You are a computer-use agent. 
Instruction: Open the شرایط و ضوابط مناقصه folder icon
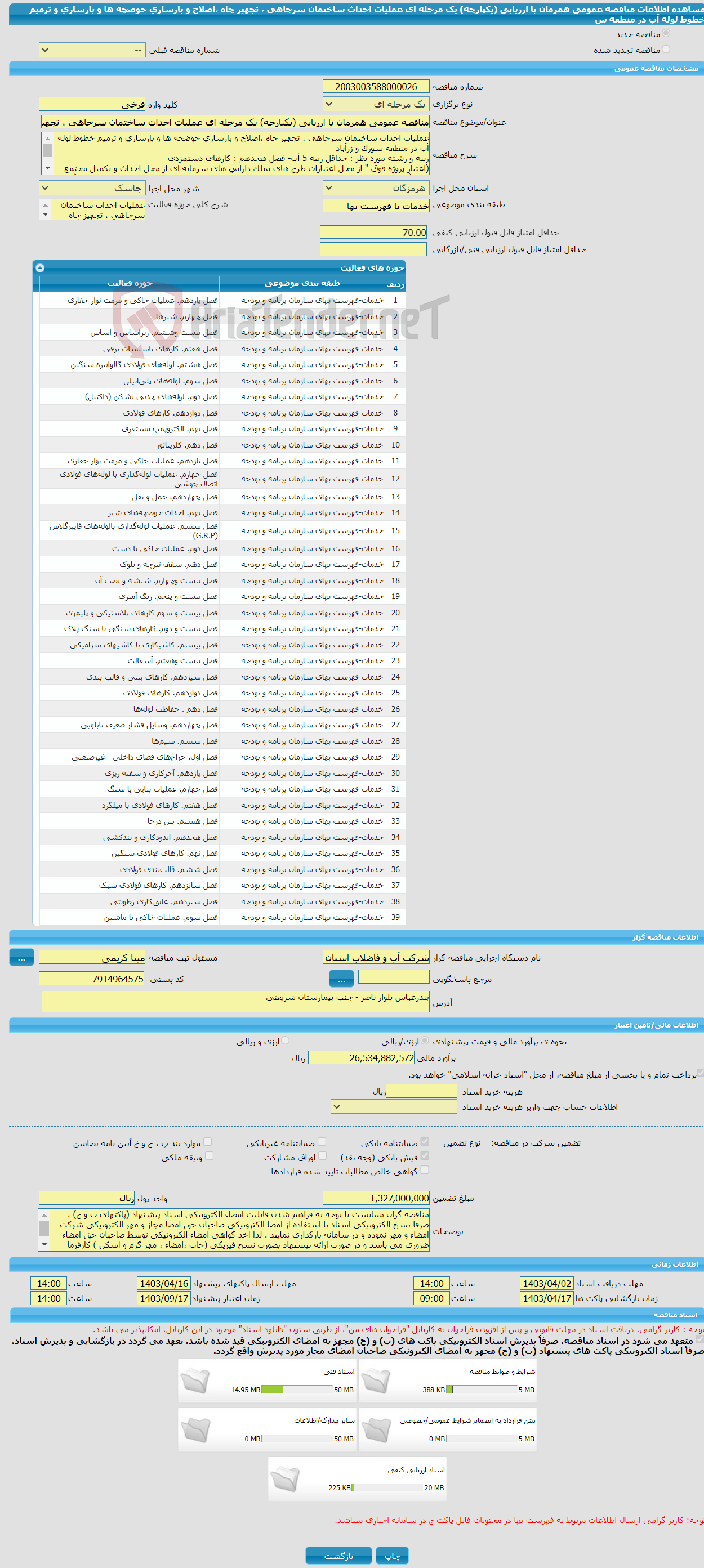[x=376, y=1381]
